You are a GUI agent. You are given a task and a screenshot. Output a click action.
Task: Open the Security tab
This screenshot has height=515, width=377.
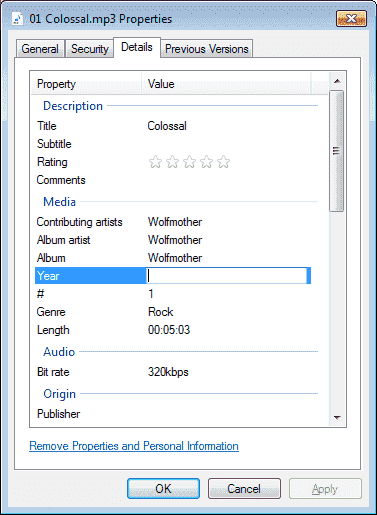(90, 49)
